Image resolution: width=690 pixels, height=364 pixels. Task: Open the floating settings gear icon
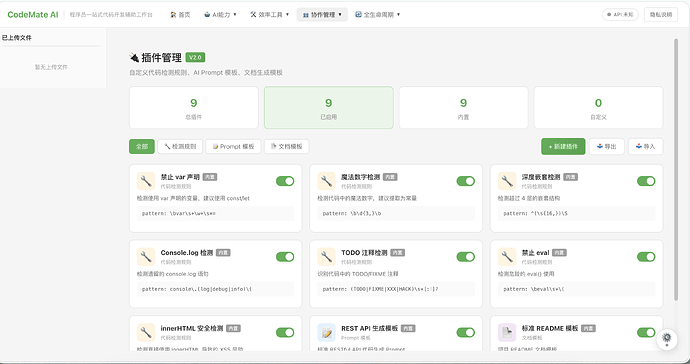coord(666,338)
